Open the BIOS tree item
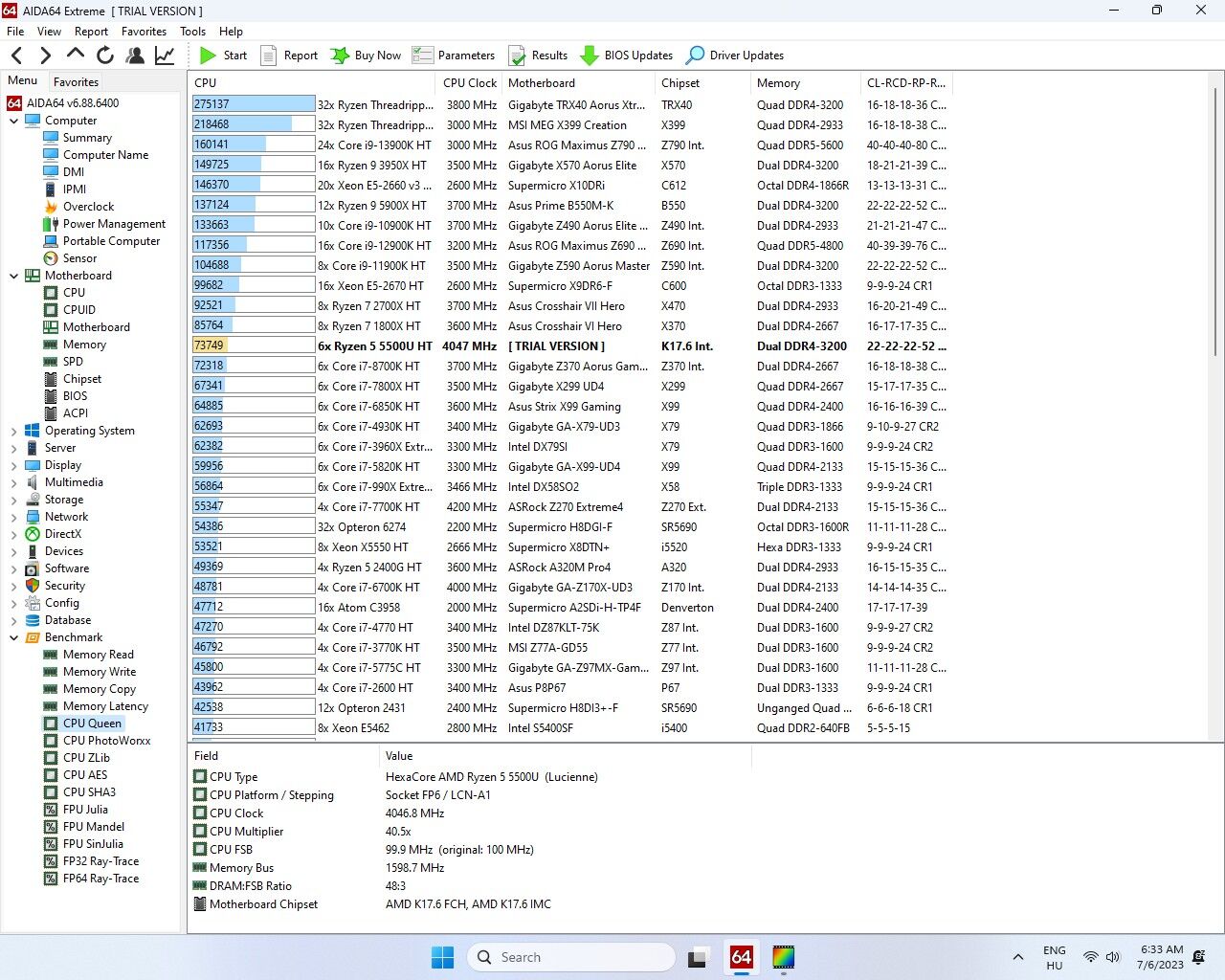 pos(75,396)
